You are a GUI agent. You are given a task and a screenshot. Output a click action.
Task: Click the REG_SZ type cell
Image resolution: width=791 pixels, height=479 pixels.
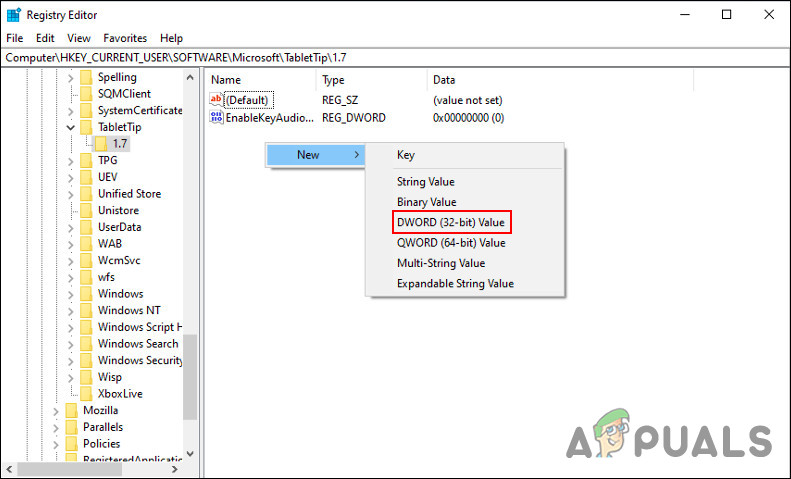tap(340, 100)
